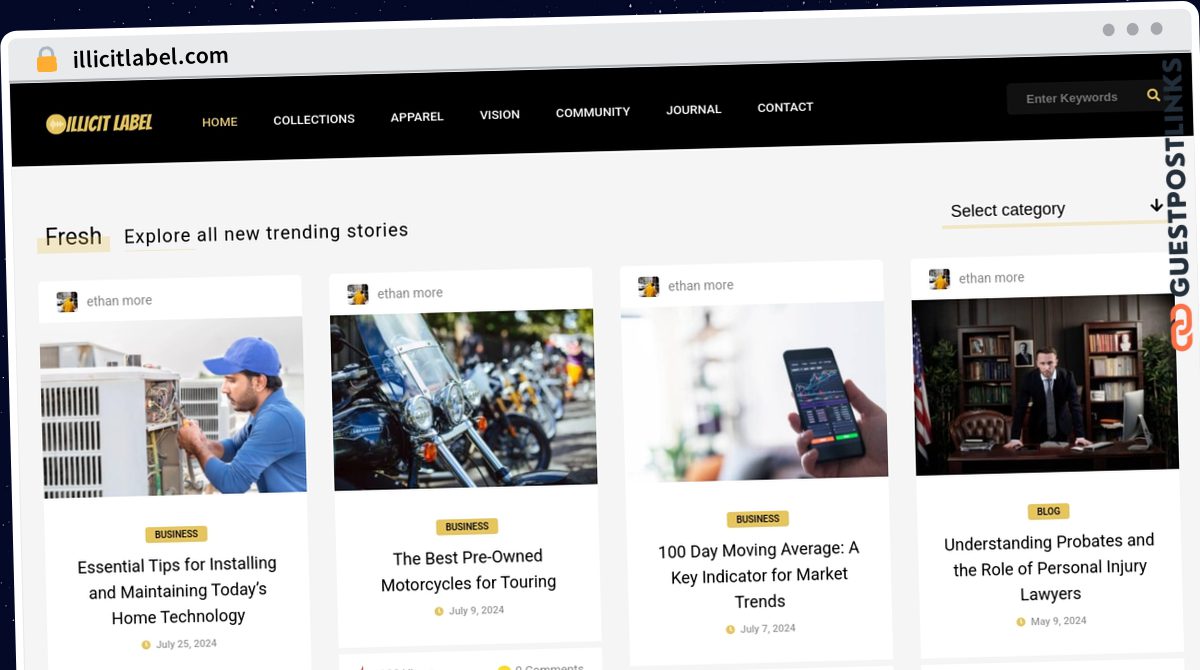
Task: Click the BUSINESS tag on the home technology post
Action: coord(176,534)
